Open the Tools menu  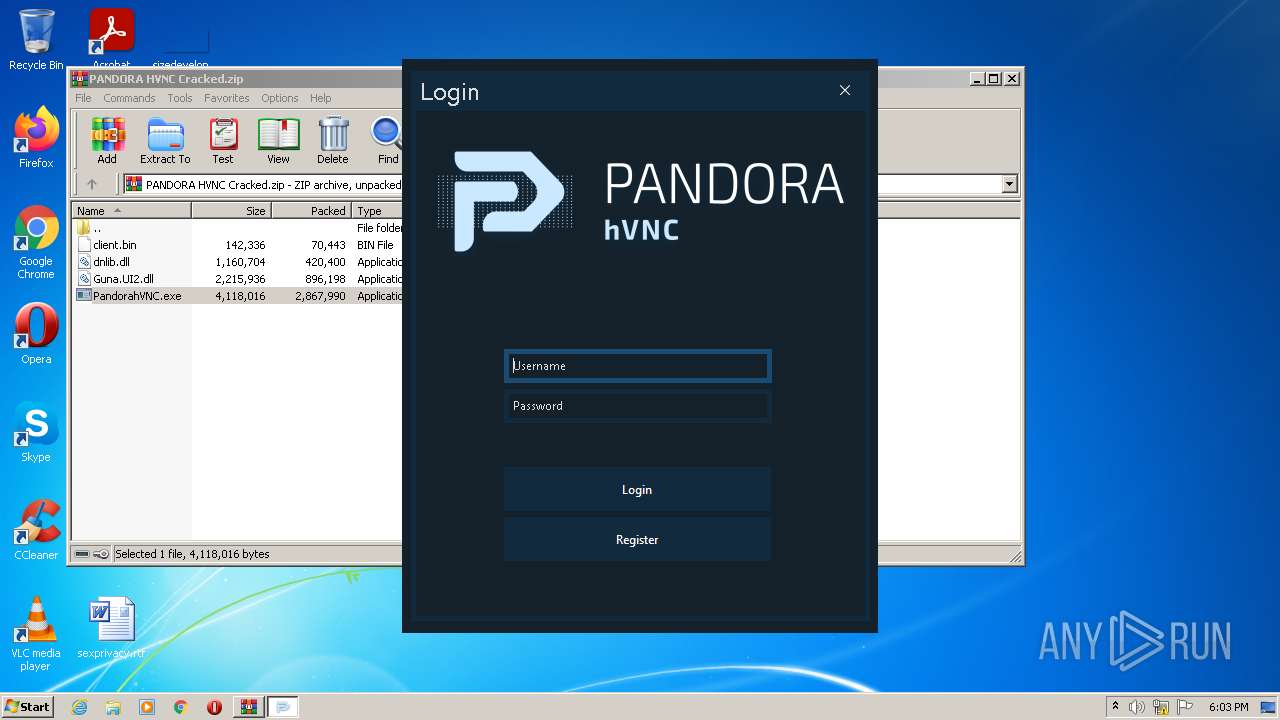click(180, 98)
